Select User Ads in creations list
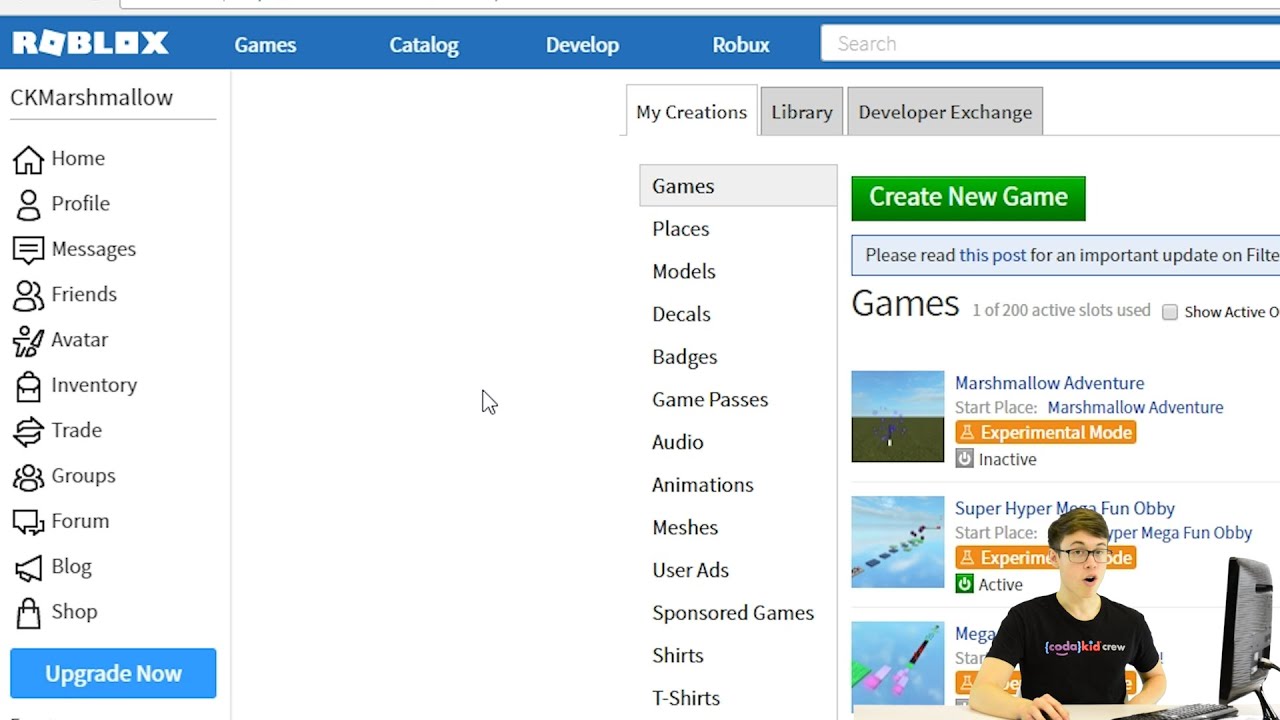This screenshot has width=1280, height=720. click(691, 570)
